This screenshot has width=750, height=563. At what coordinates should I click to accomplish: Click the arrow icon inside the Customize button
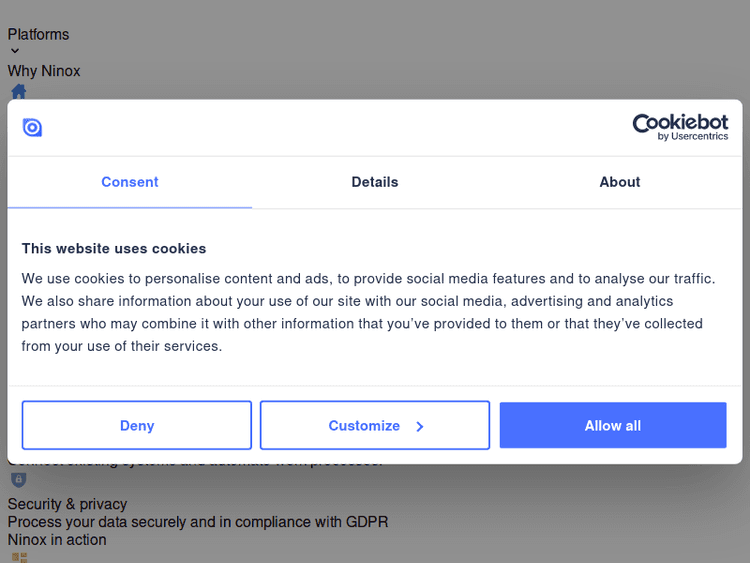(x=420, y=426)
